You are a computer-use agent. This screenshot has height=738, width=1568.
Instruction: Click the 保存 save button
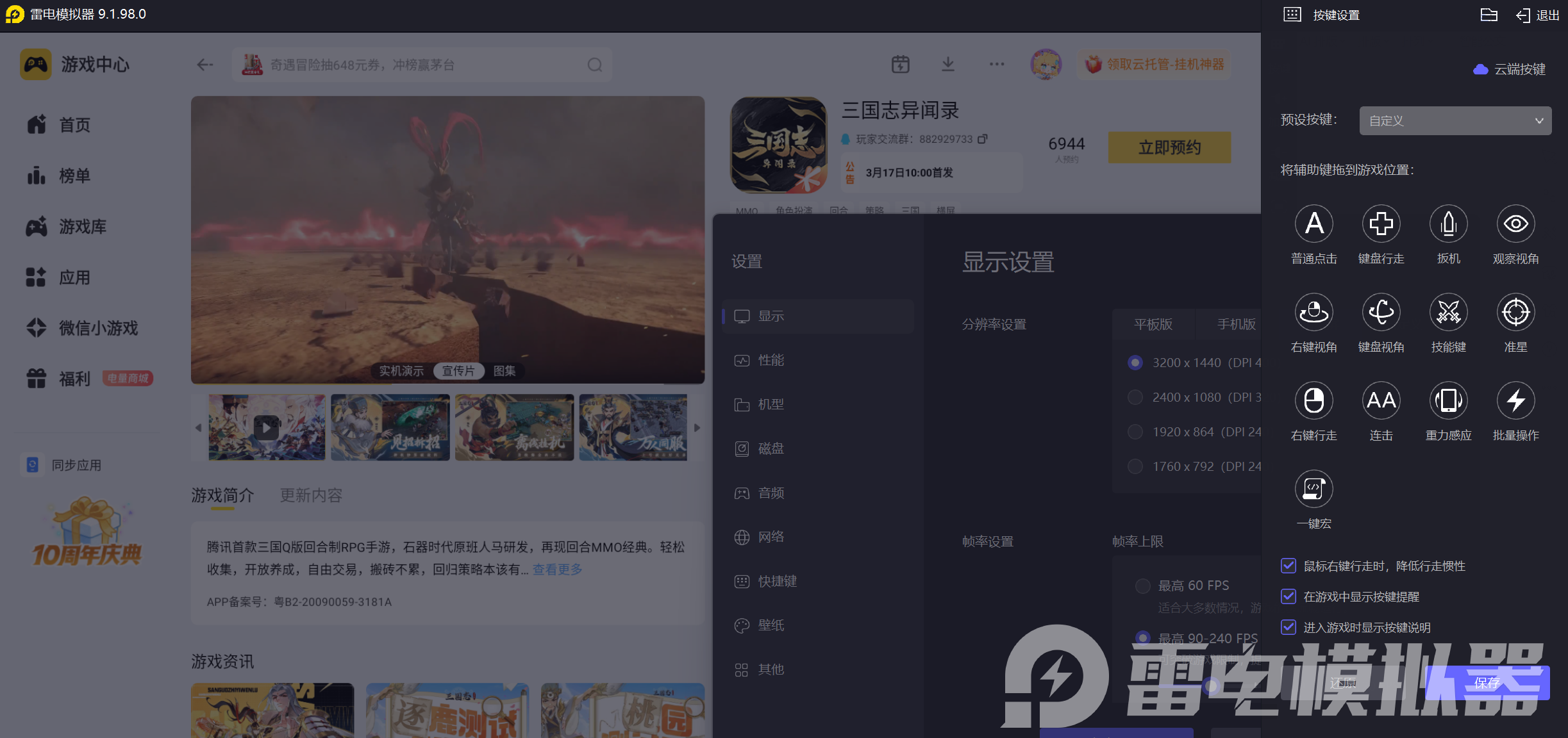coord(1487,683)
